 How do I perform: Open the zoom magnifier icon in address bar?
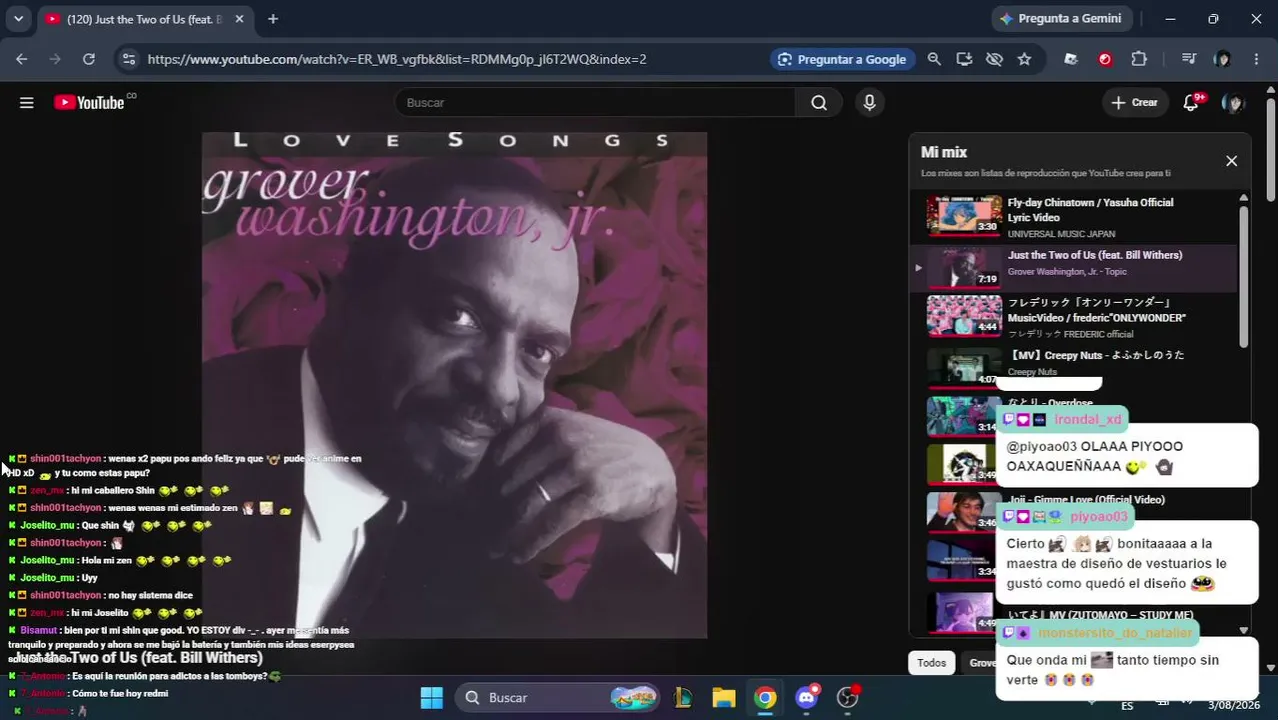coord(934,59)
